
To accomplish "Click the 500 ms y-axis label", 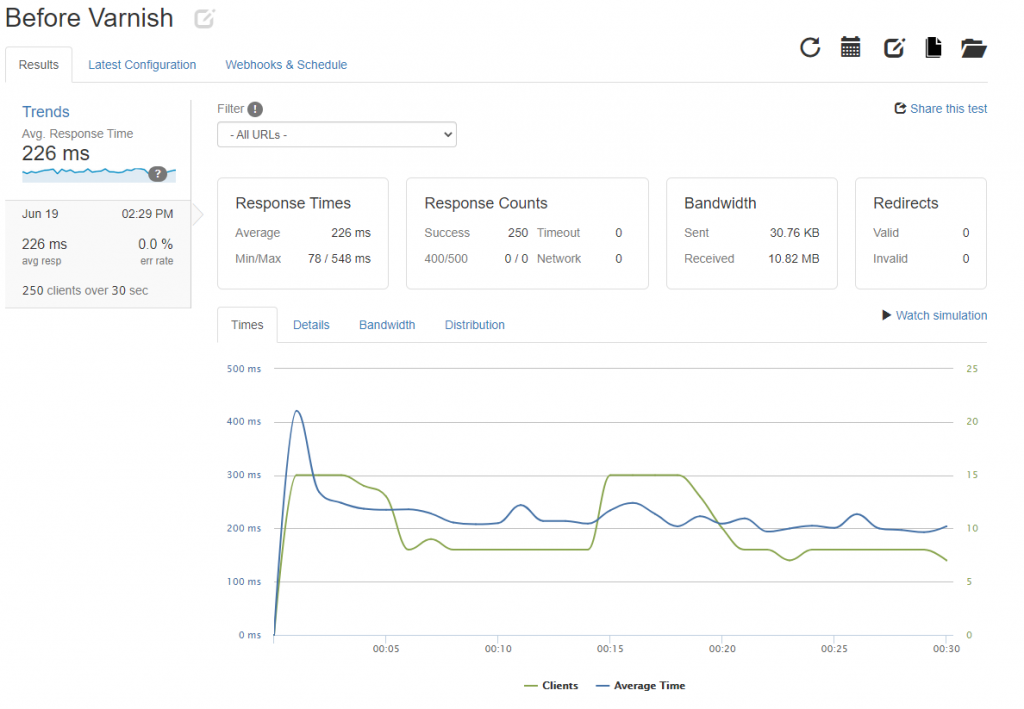I will (244, 369).
